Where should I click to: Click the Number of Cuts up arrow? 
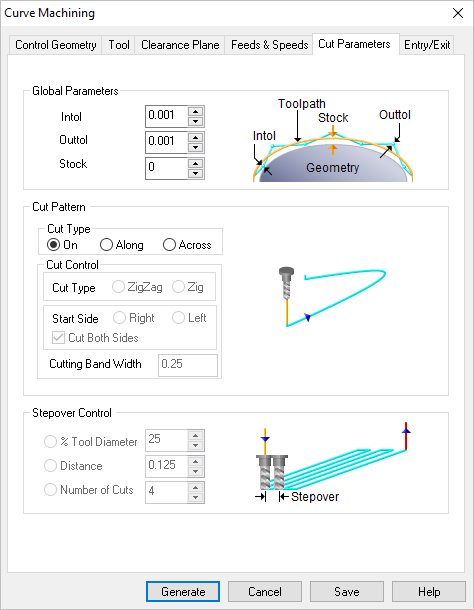pyautogui.click(x=195, y=488)
